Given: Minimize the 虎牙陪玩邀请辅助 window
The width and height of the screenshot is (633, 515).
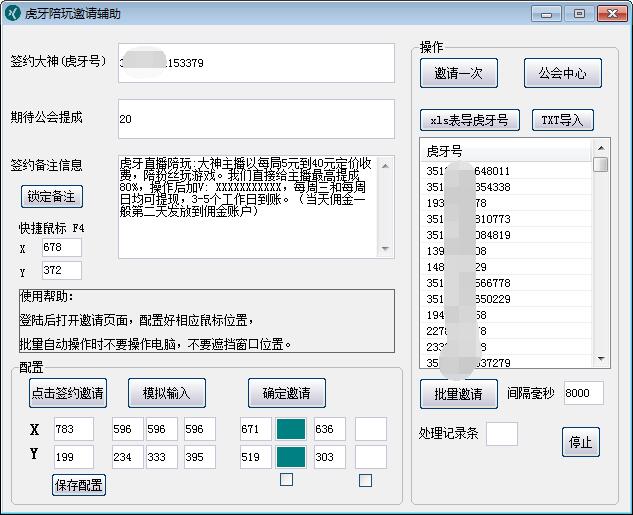Looking at the screenshot, I should tap(546, 14).
